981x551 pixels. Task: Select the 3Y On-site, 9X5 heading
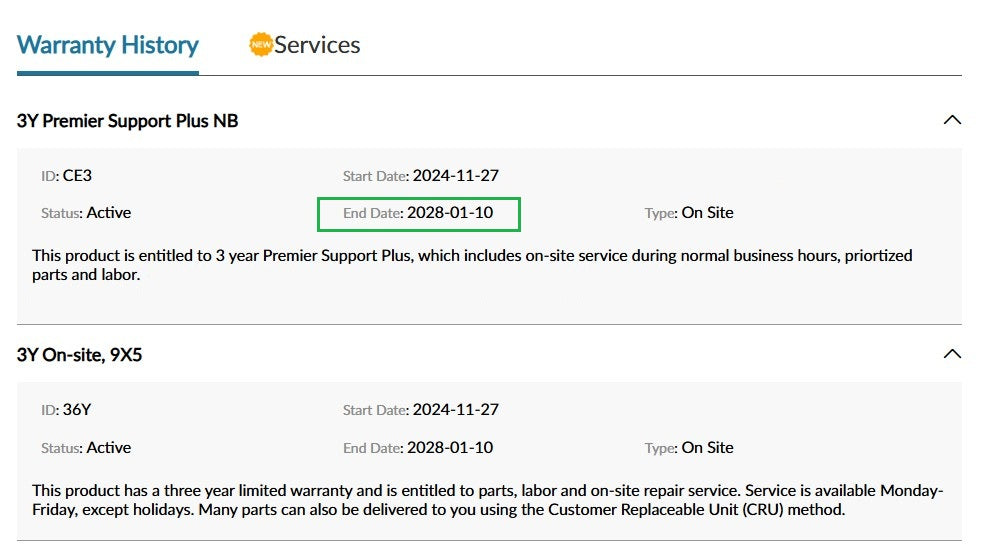[79, 355]
